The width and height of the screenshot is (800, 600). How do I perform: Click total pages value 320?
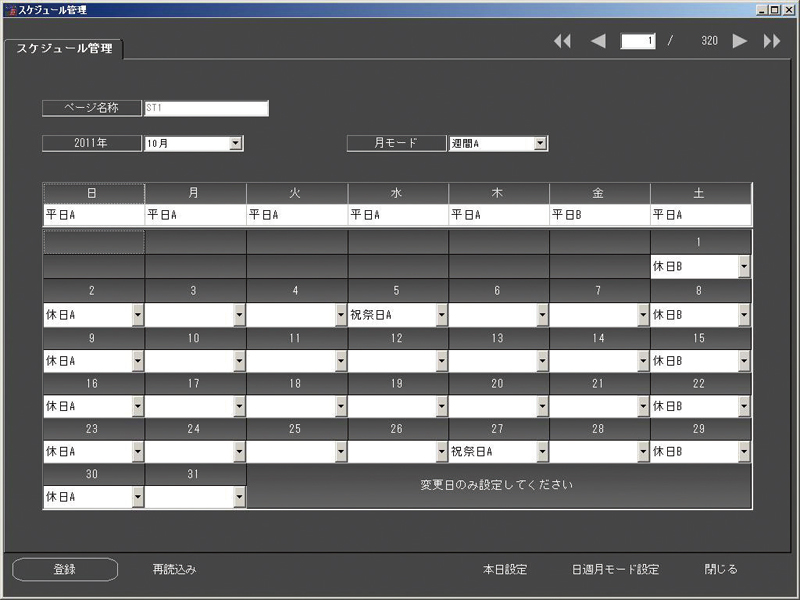coord(709,41)
